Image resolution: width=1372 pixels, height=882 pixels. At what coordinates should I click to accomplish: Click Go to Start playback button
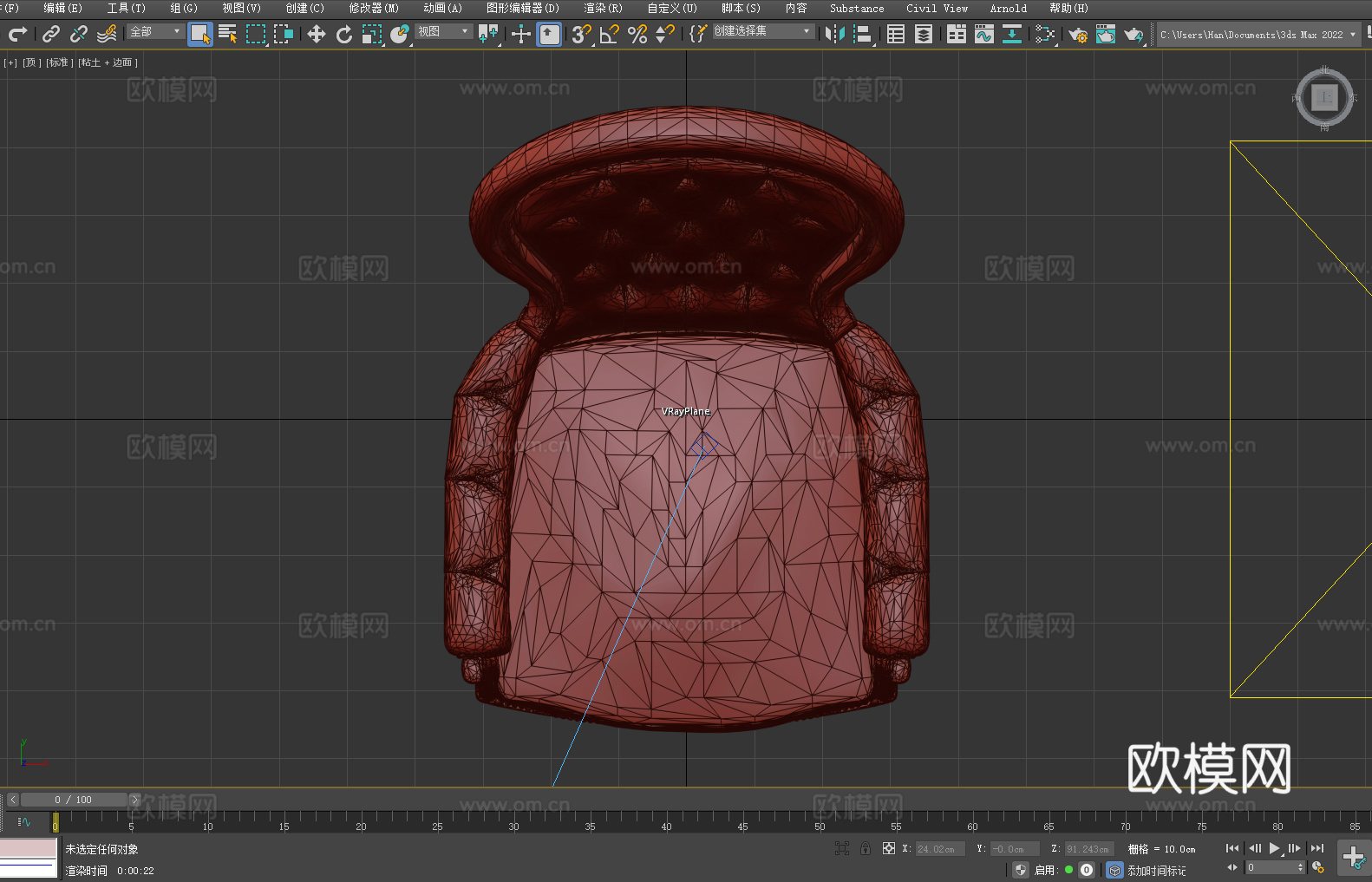[x=1232, y=848]
